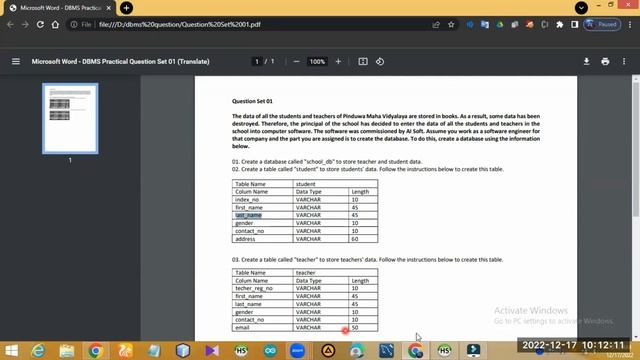Image resolution: width=640 pixels, height=360 pixels.
Task: Open the PDF viewer sidebar menu icon
Action: [x=16, y=62]
